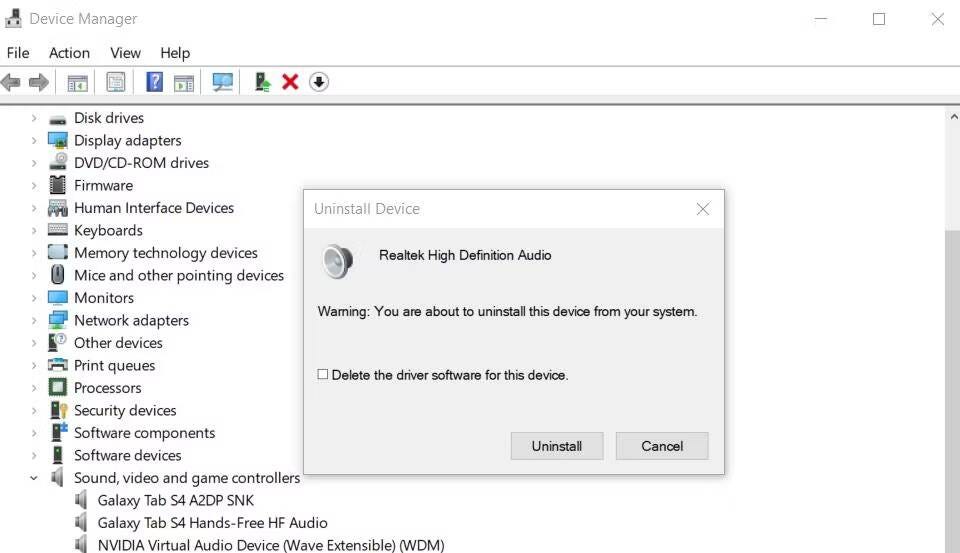Select Other devices label

point(118,343)
